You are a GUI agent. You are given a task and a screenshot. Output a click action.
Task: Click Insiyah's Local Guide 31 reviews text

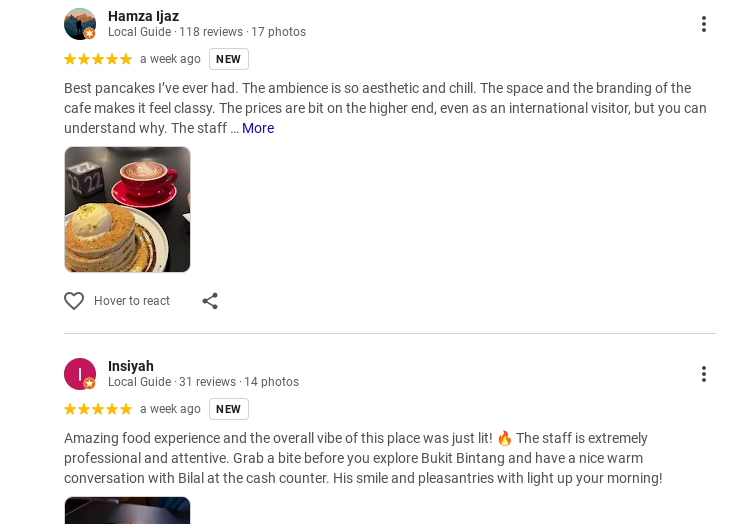coord(203,382)
